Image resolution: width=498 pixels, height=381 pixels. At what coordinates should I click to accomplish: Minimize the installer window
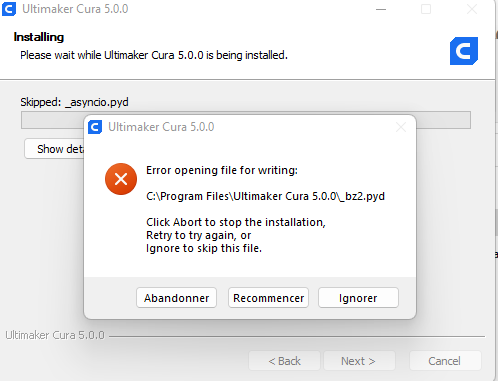click(x=381, y=9)
